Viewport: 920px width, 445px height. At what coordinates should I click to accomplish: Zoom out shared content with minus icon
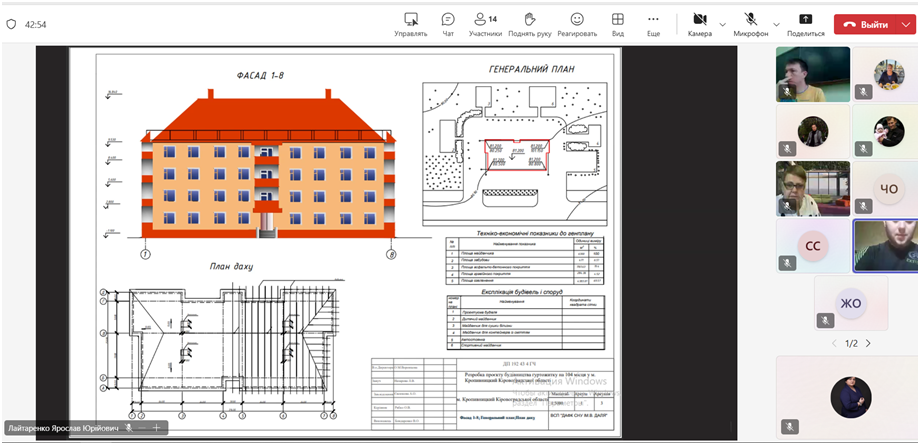[142, 428]
